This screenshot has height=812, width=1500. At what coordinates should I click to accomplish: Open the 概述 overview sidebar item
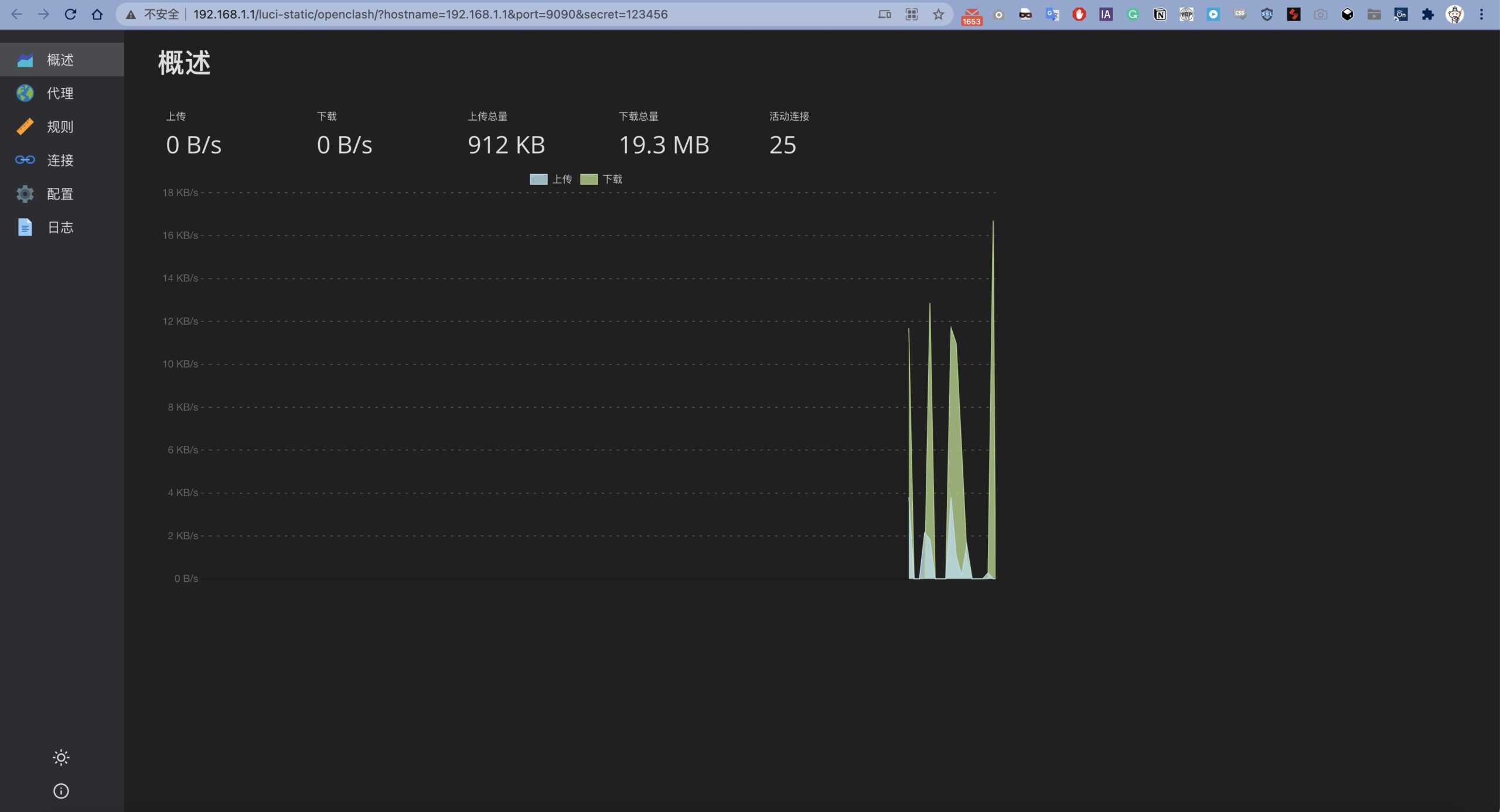[x=60, y=60]
